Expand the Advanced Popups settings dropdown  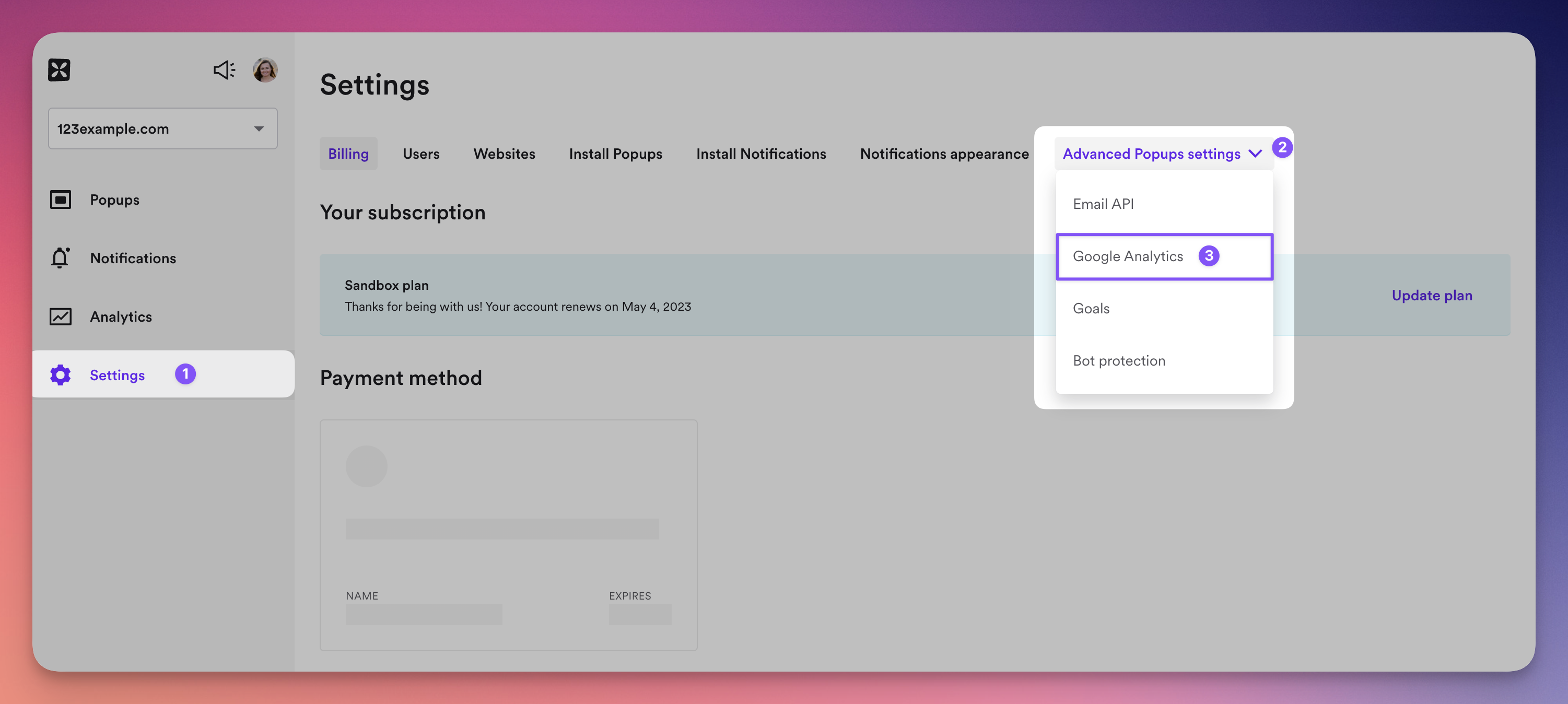(1163, 154)
